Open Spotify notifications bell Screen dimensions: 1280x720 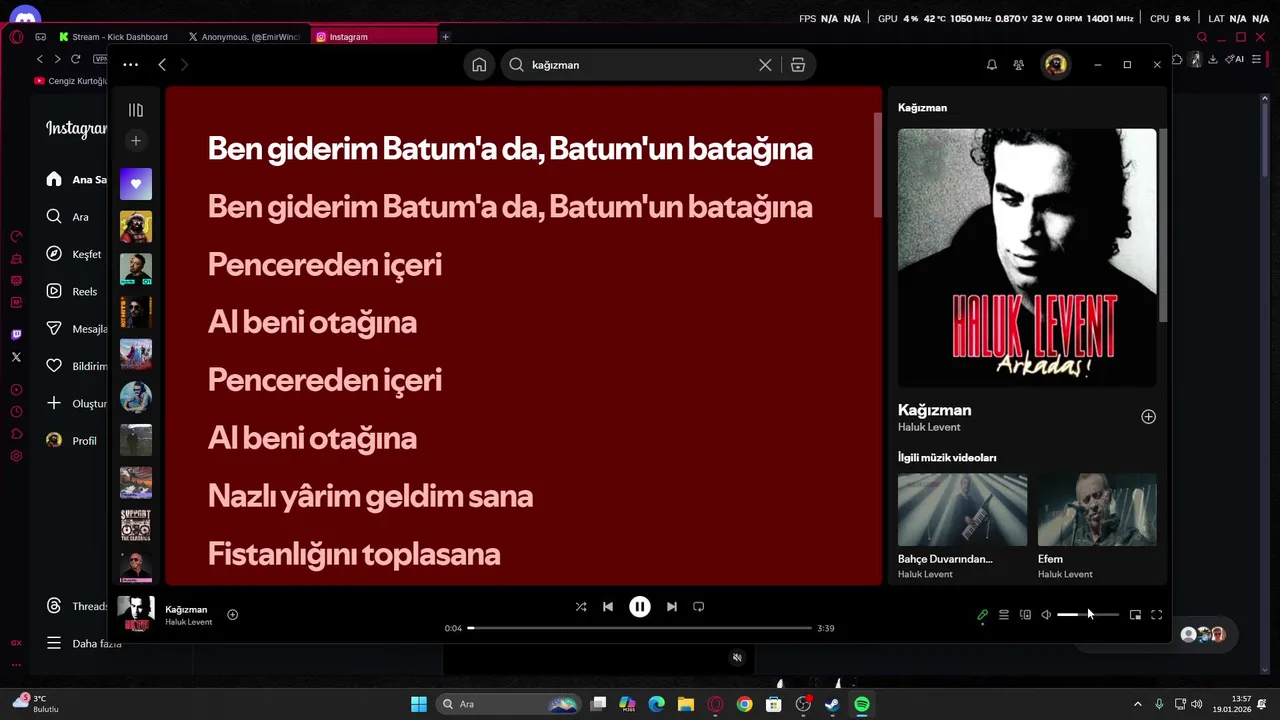point(992,65)
